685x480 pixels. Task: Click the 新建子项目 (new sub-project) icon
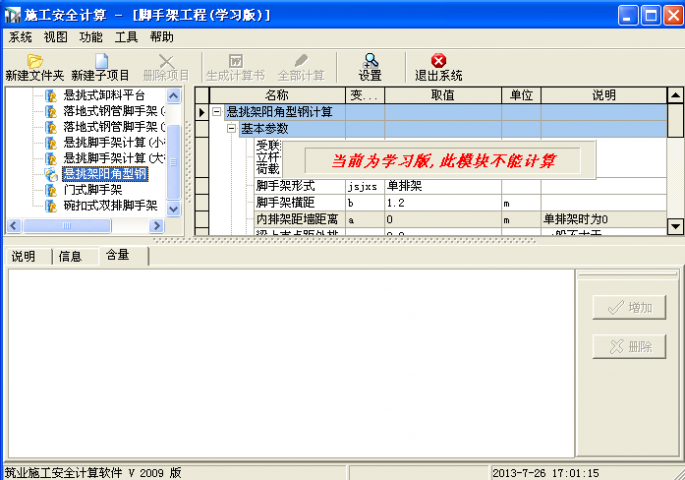[100, 62]
